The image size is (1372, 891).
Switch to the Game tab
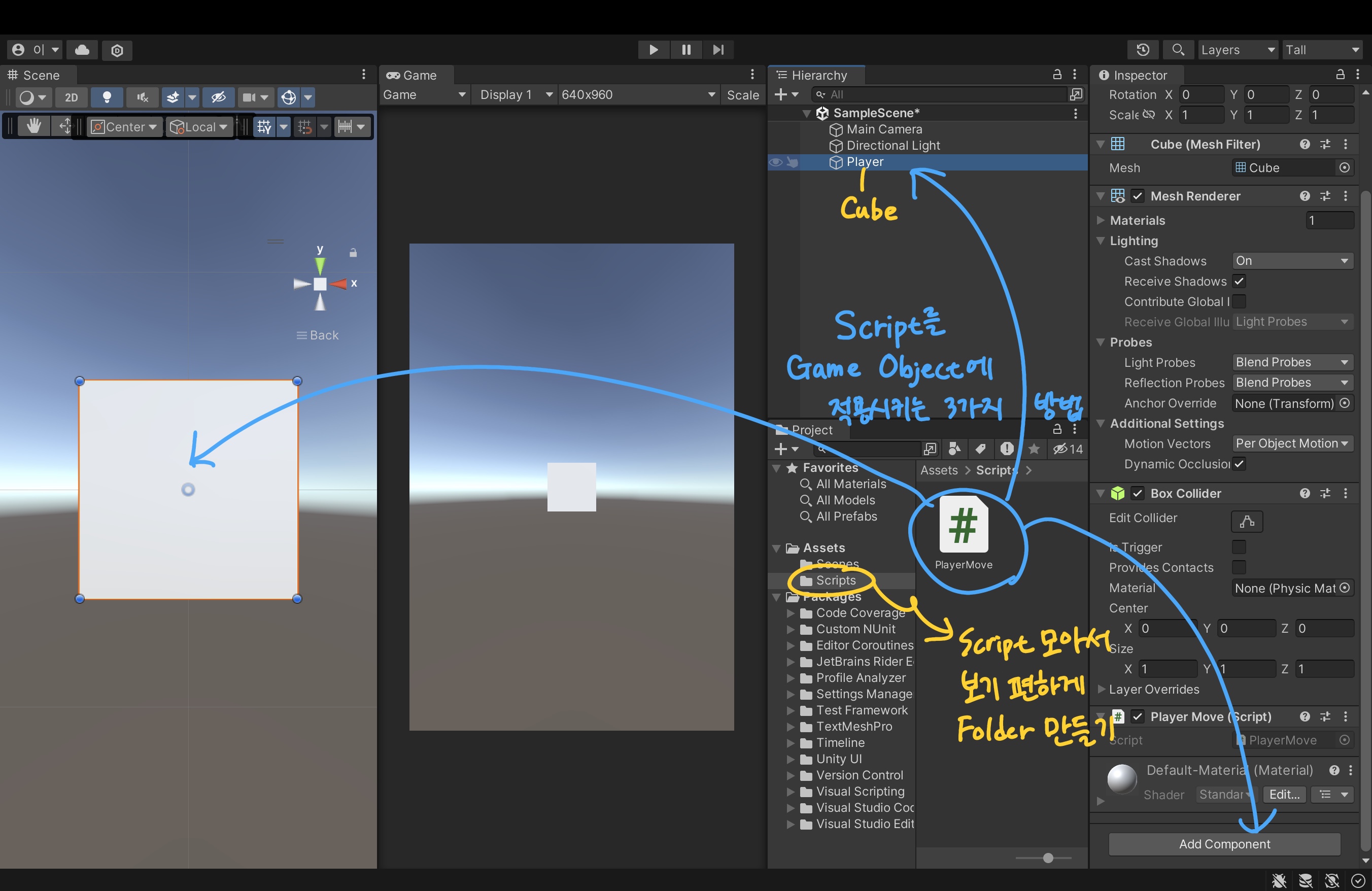tap(411, 75)
